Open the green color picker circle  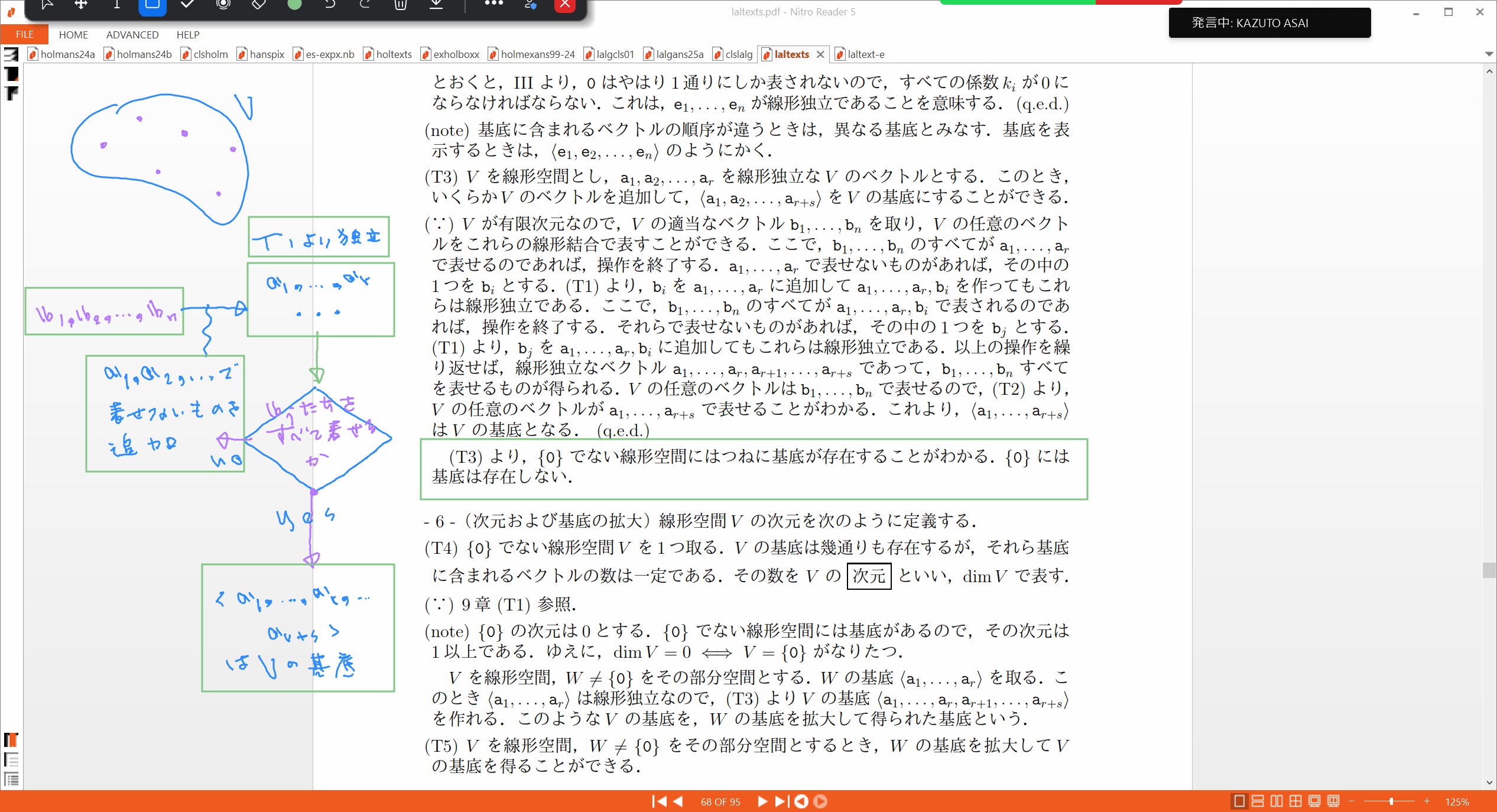click(294, 5)
